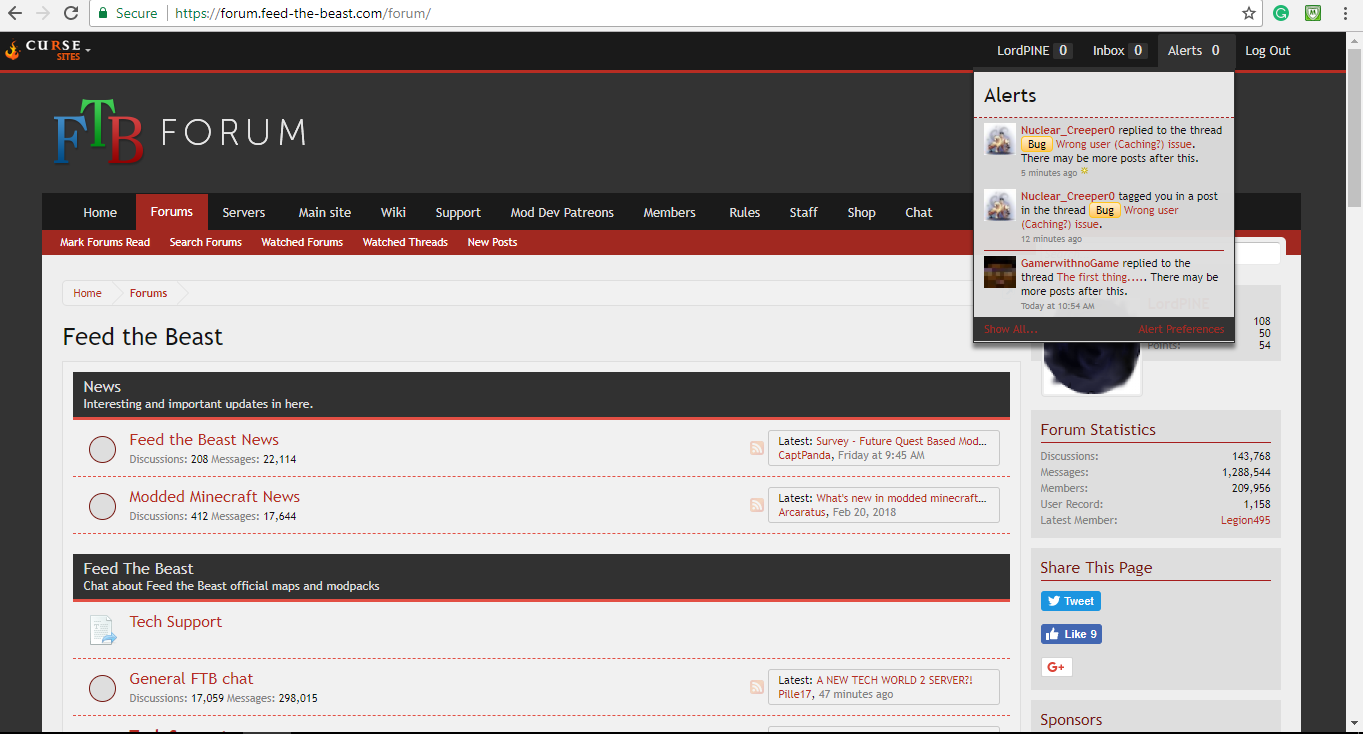Open the LordPINE account menu
Image resolution: width=1363 pixels, height=734 pixels.
(1033, 51)
